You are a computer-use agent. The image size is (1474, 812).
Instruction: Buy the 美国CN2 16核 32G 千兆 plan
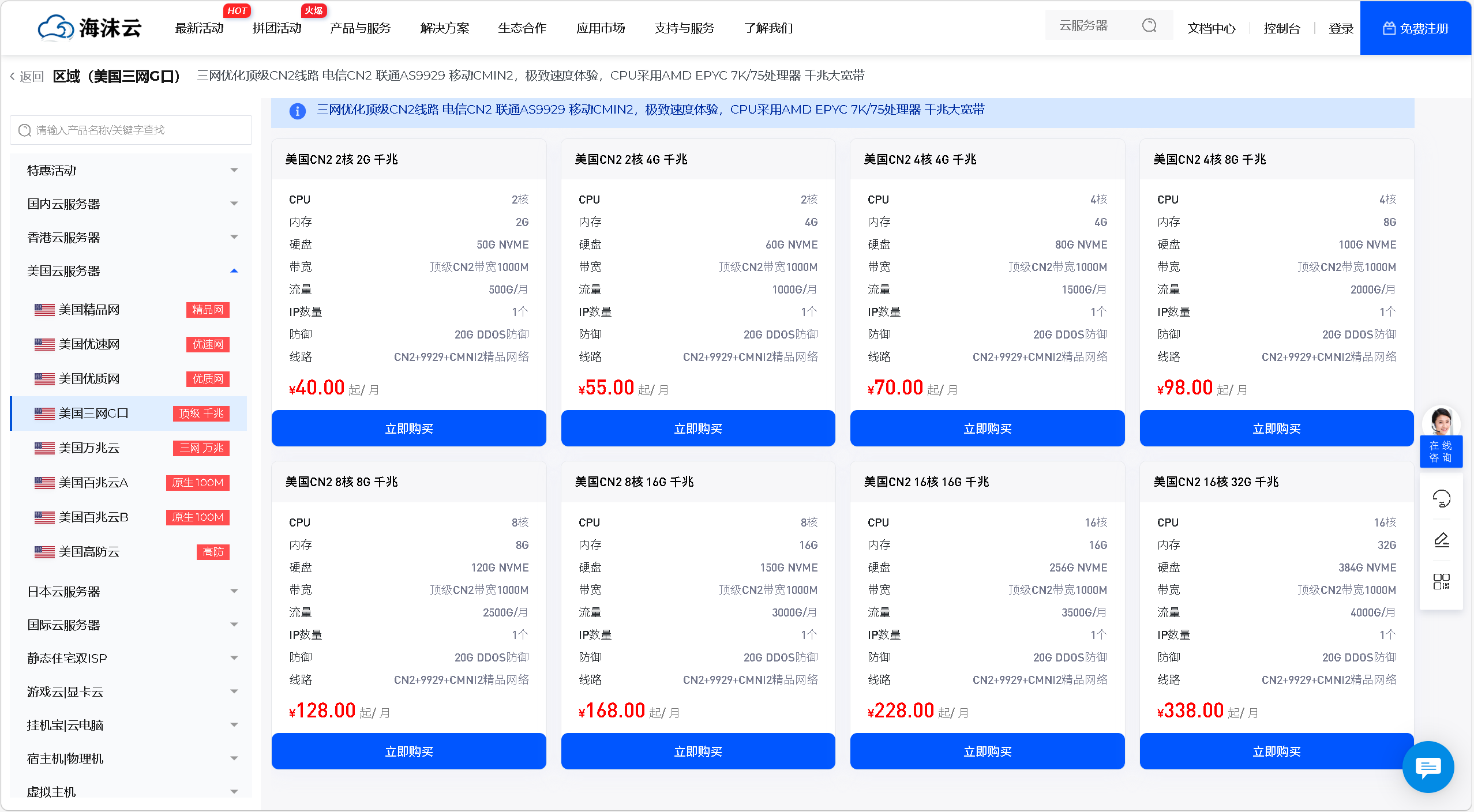[x=1277, y=751]
